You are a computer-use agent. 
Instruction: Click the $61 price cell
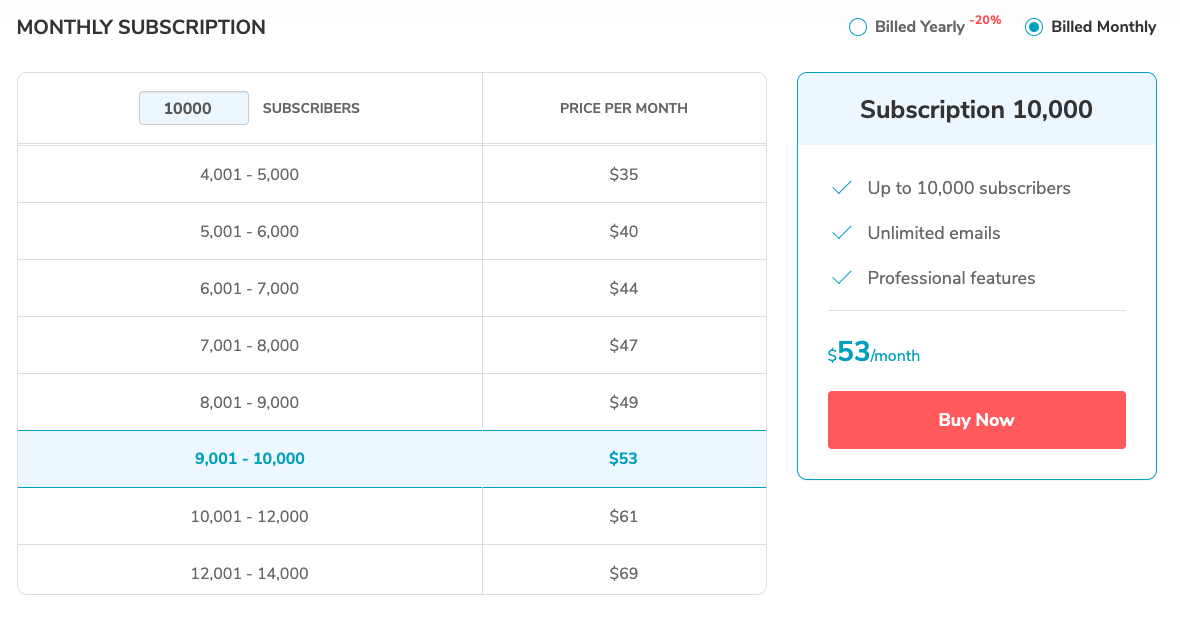coord(624,517)
